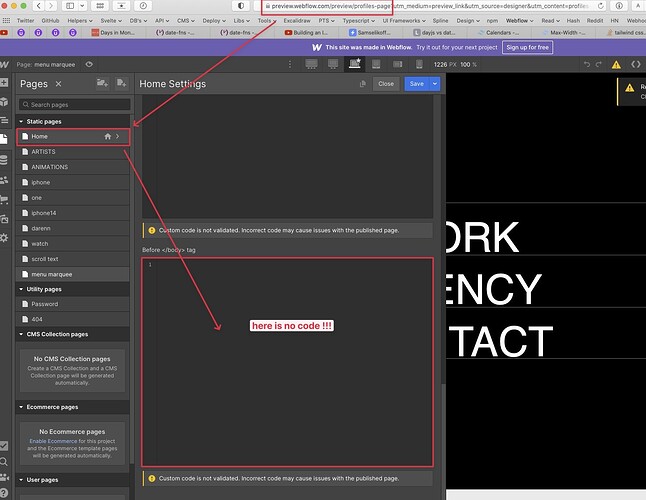This screenshot has height=500, width=646.
Task: Select the menu marquee page
Action: [73, 274]
